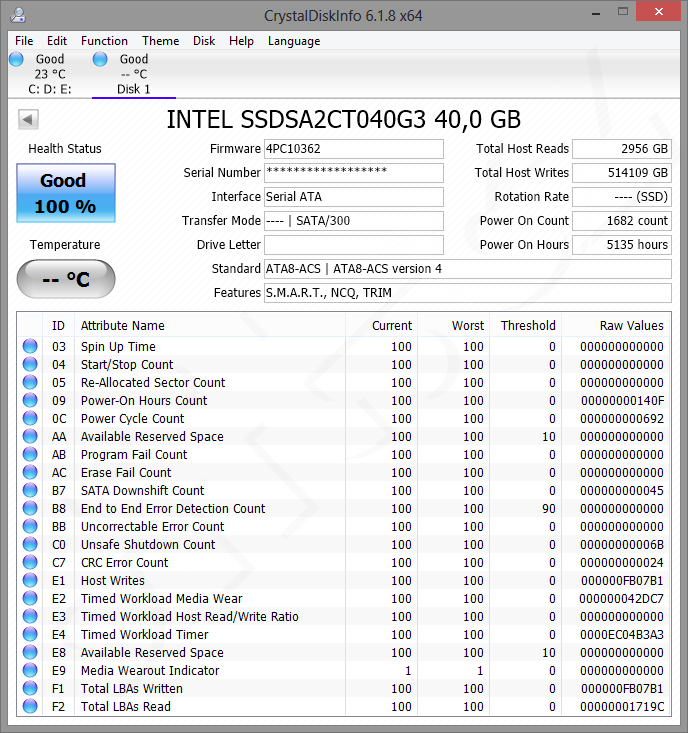Click the drive title INTEL SSDSA2CT040G3 40,0 GB
This screenshot has height=733, width=688.
pyautogui.click(x=344, y=120)
